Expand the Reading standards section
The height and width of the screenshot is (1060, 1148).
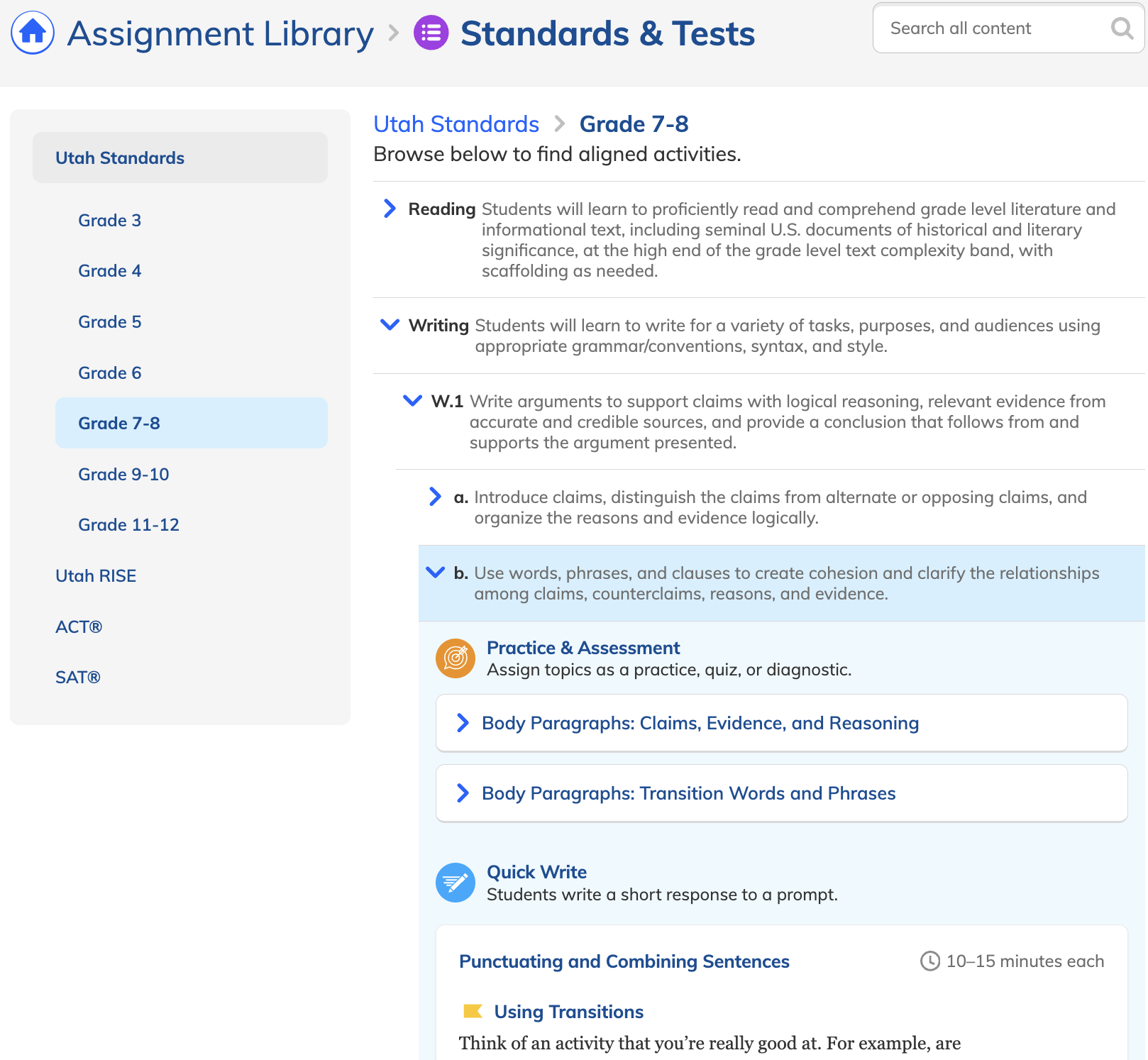pyautogui.click(x=390, y=209)
